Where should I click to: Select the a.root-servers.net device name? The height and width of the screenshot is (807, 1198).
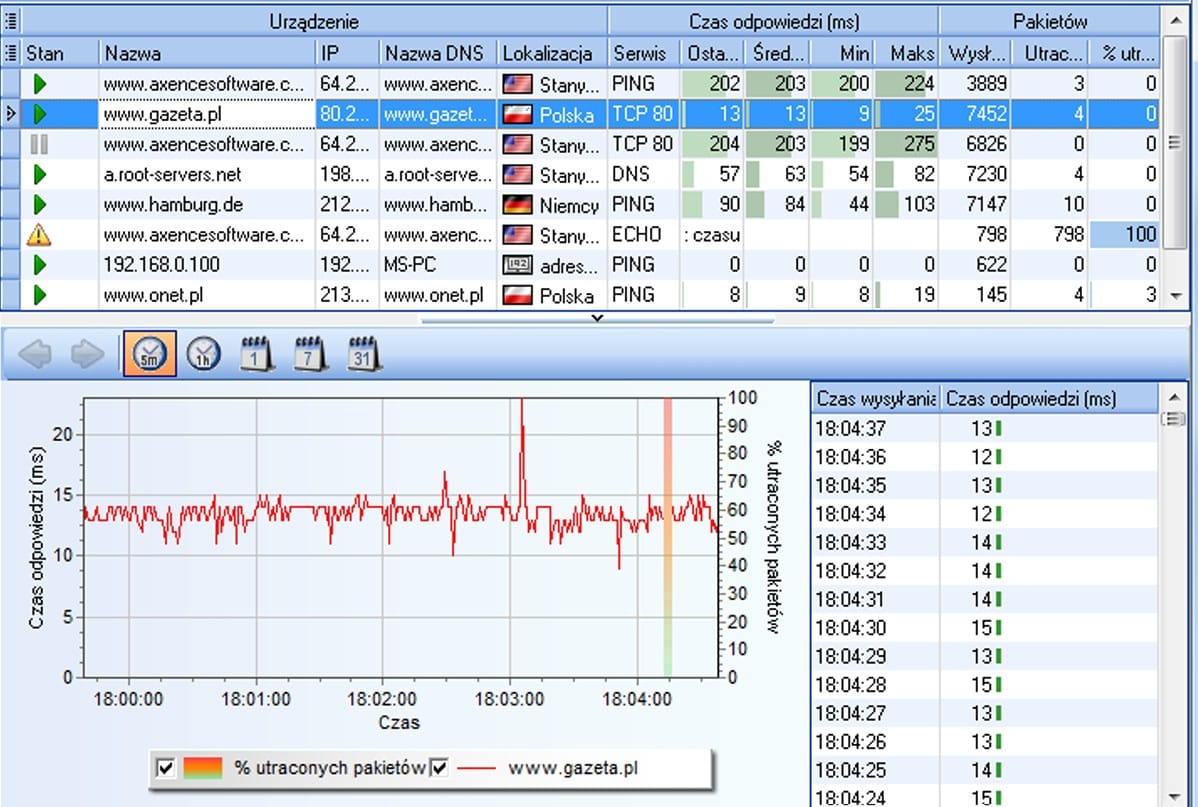tap(172, 175)
